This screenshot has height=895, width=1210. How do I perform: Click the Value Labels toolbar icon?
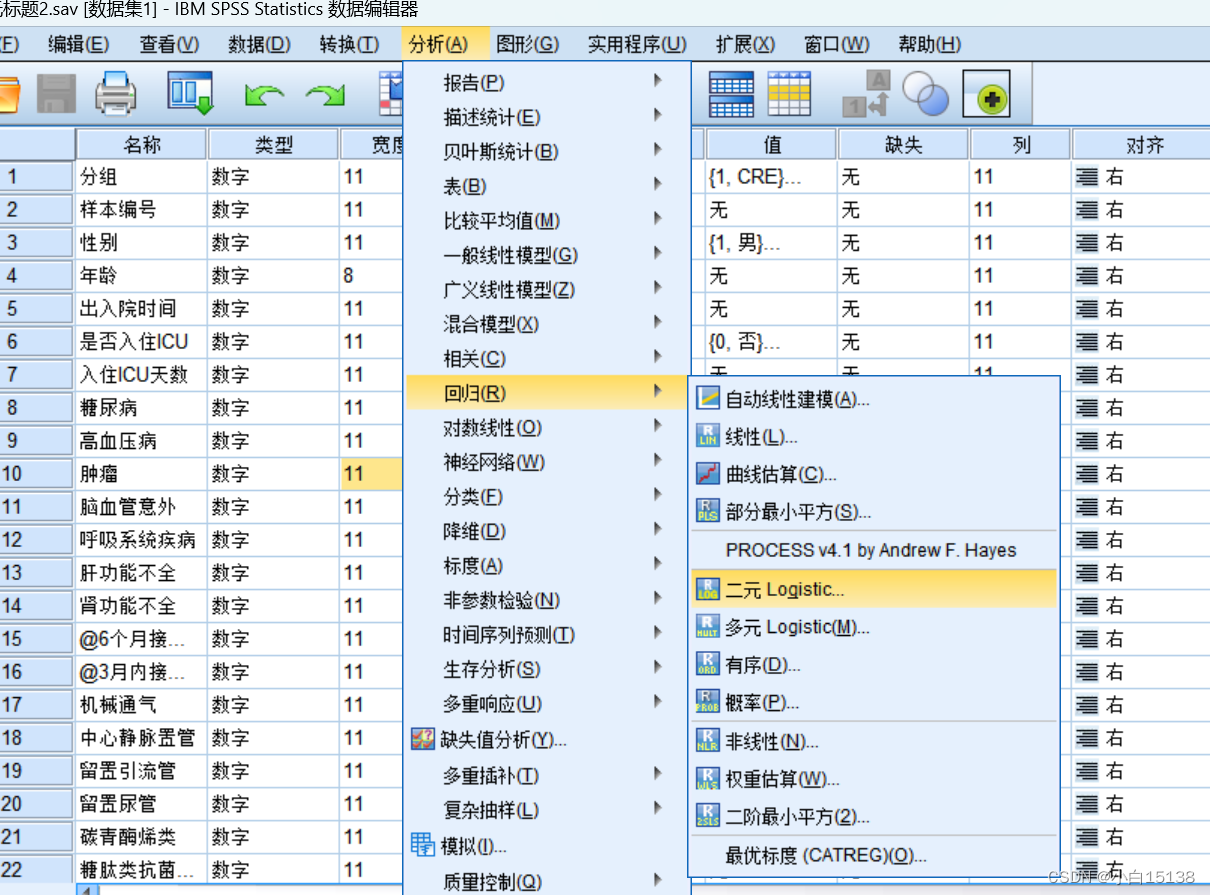[866, 94]
